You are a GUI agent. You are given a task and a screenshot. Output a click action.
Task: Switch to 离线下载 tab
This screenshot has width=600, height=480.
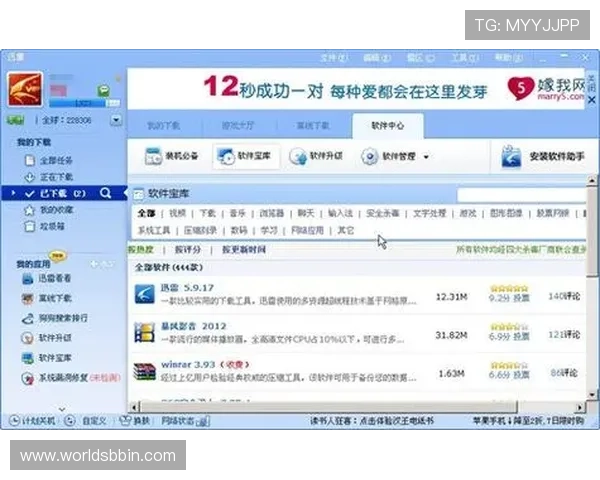point(313,125)
